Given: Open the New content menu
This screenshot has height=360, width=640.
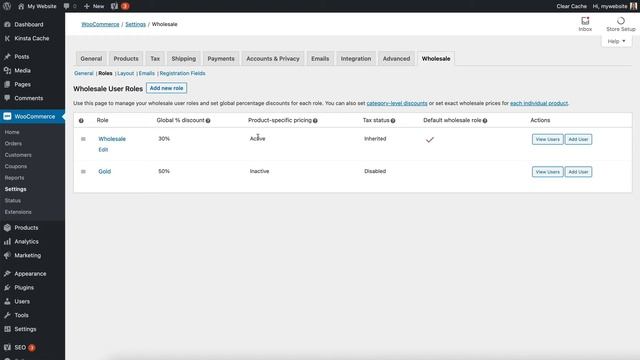Looking at the screenshot, I should tap(94, 6).
